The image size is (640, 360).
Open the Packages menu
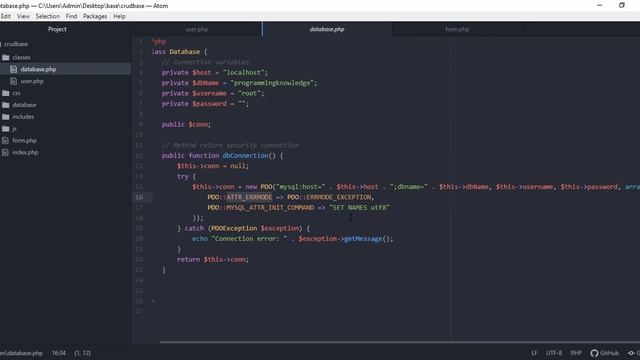(95, 16)
